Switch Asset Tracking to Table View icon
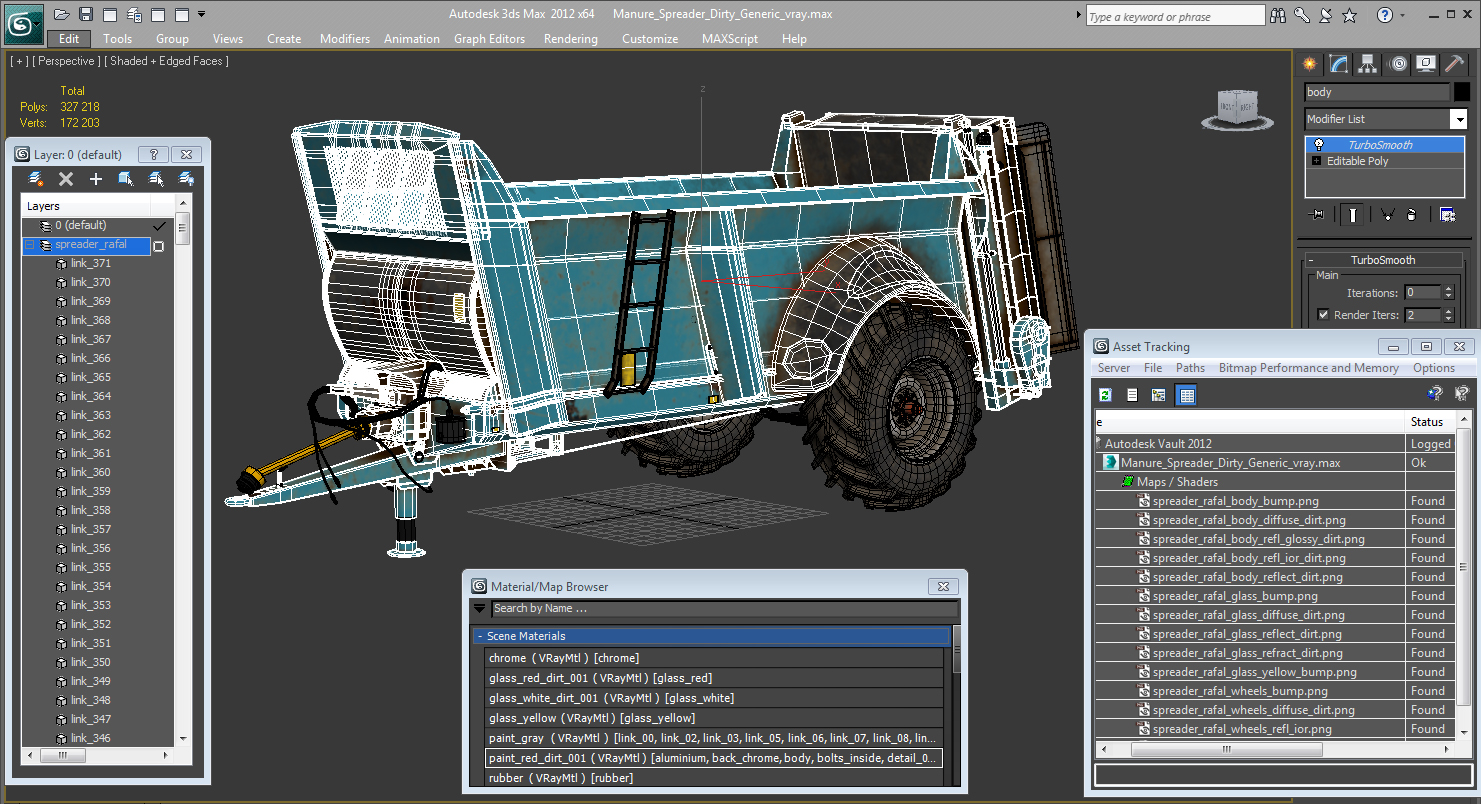 (1186, 395)
